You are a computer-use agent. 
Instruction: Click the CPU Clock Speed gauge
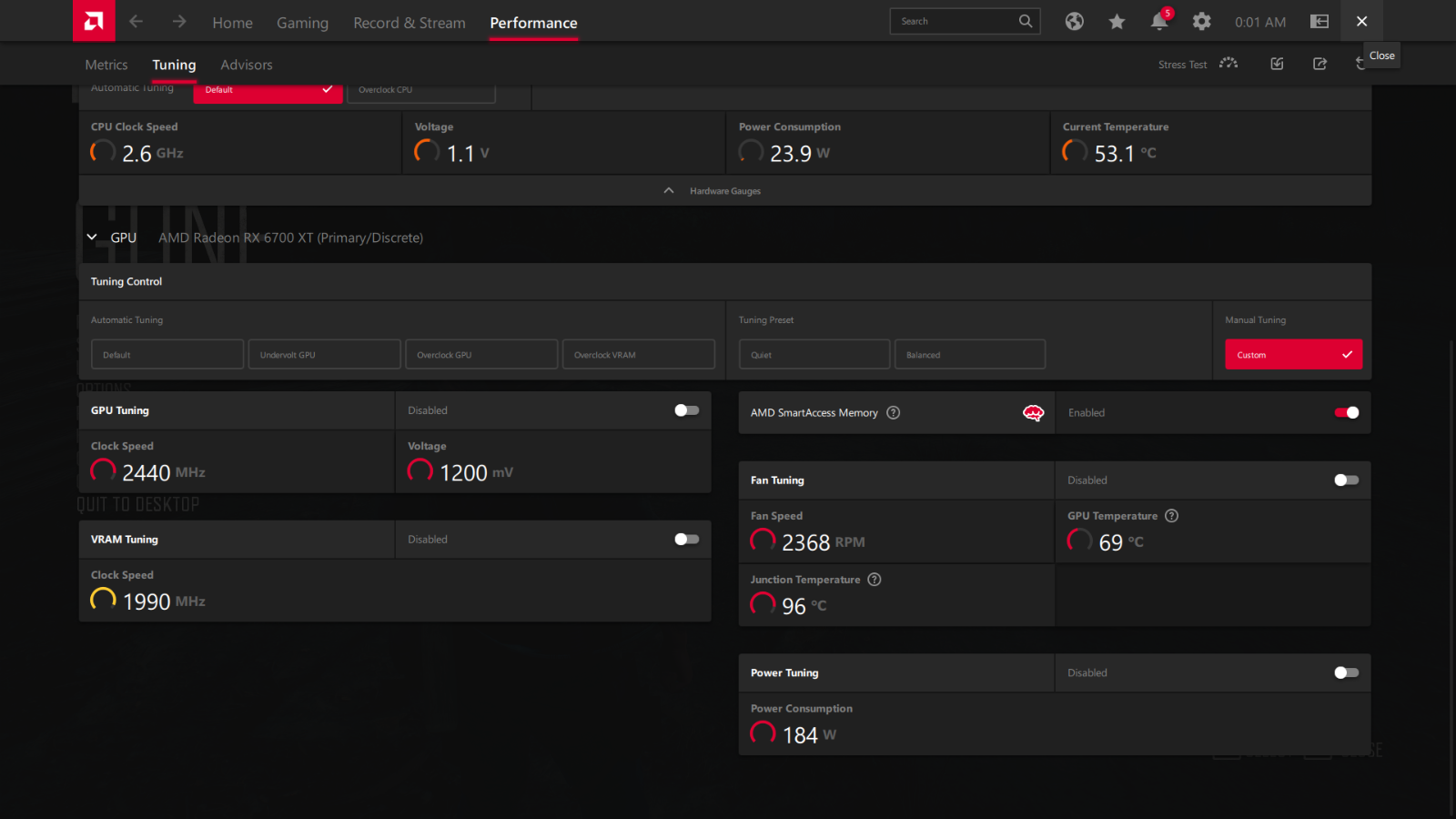(103, 152)
